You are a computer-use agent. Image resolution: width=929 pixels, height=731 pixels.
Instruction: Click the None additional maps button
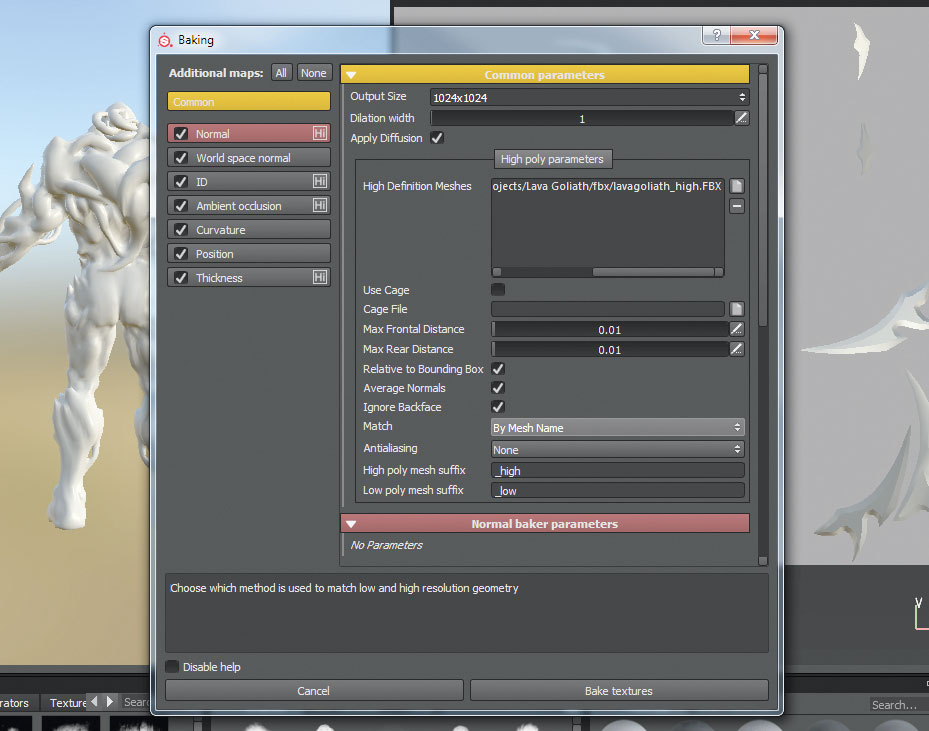click(313, 73)
